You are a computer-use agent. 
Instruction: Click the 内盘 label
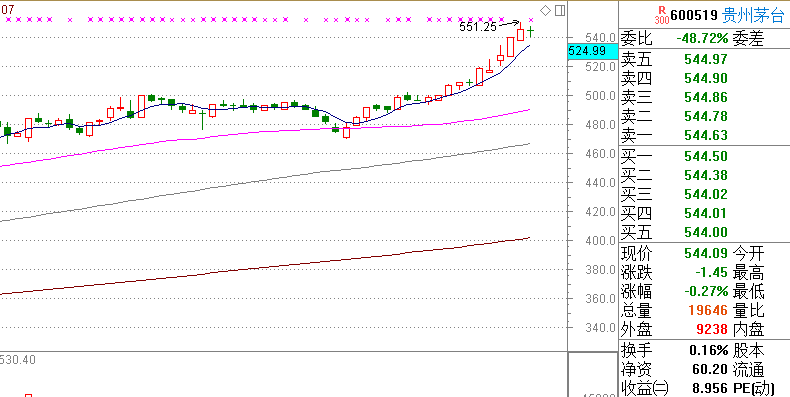click(748, 330)
